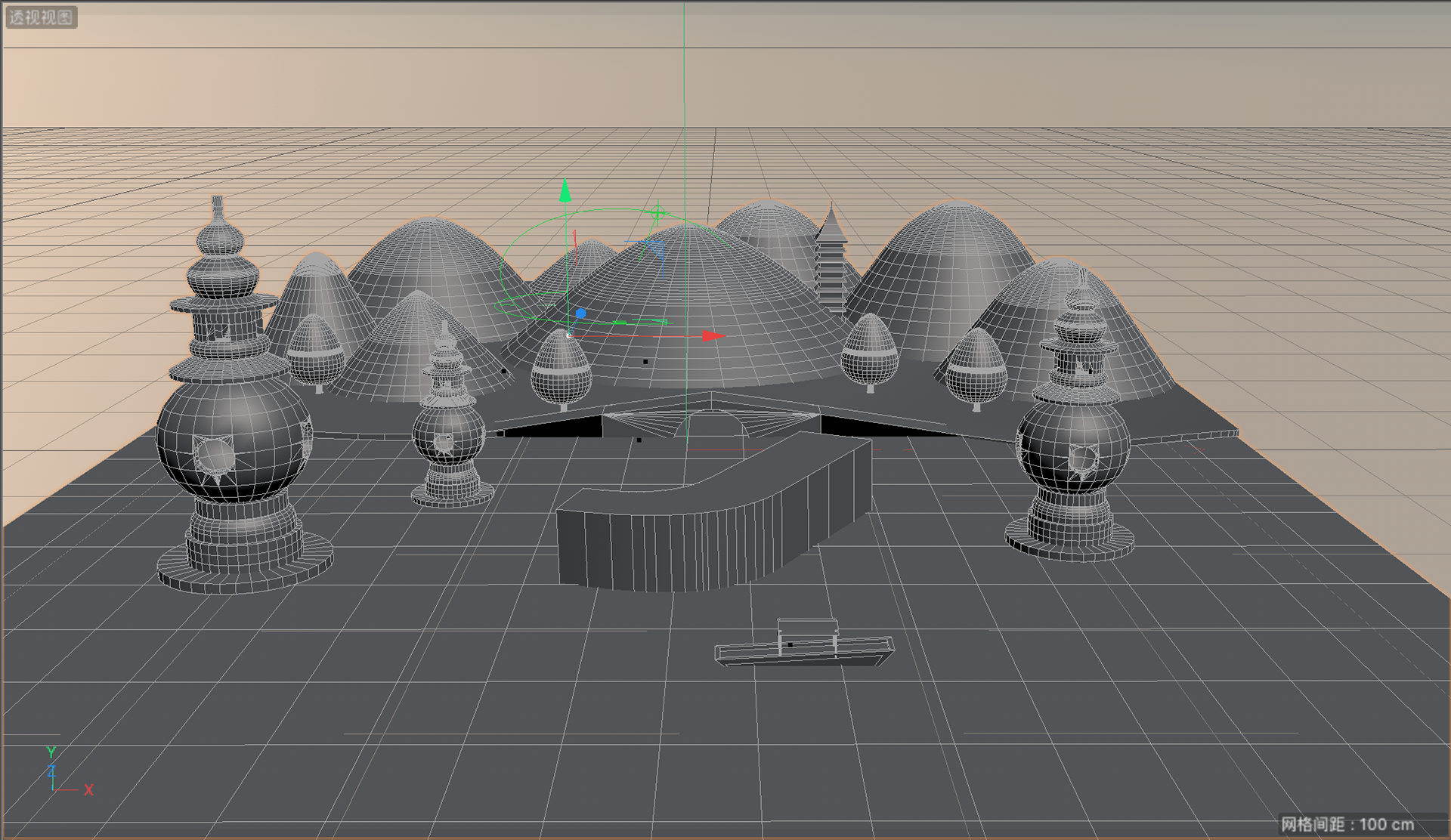Click the white gizmo origin point
Viewport: 1451px width, 840px height.
pyautogui.click(x=568, y=335)
